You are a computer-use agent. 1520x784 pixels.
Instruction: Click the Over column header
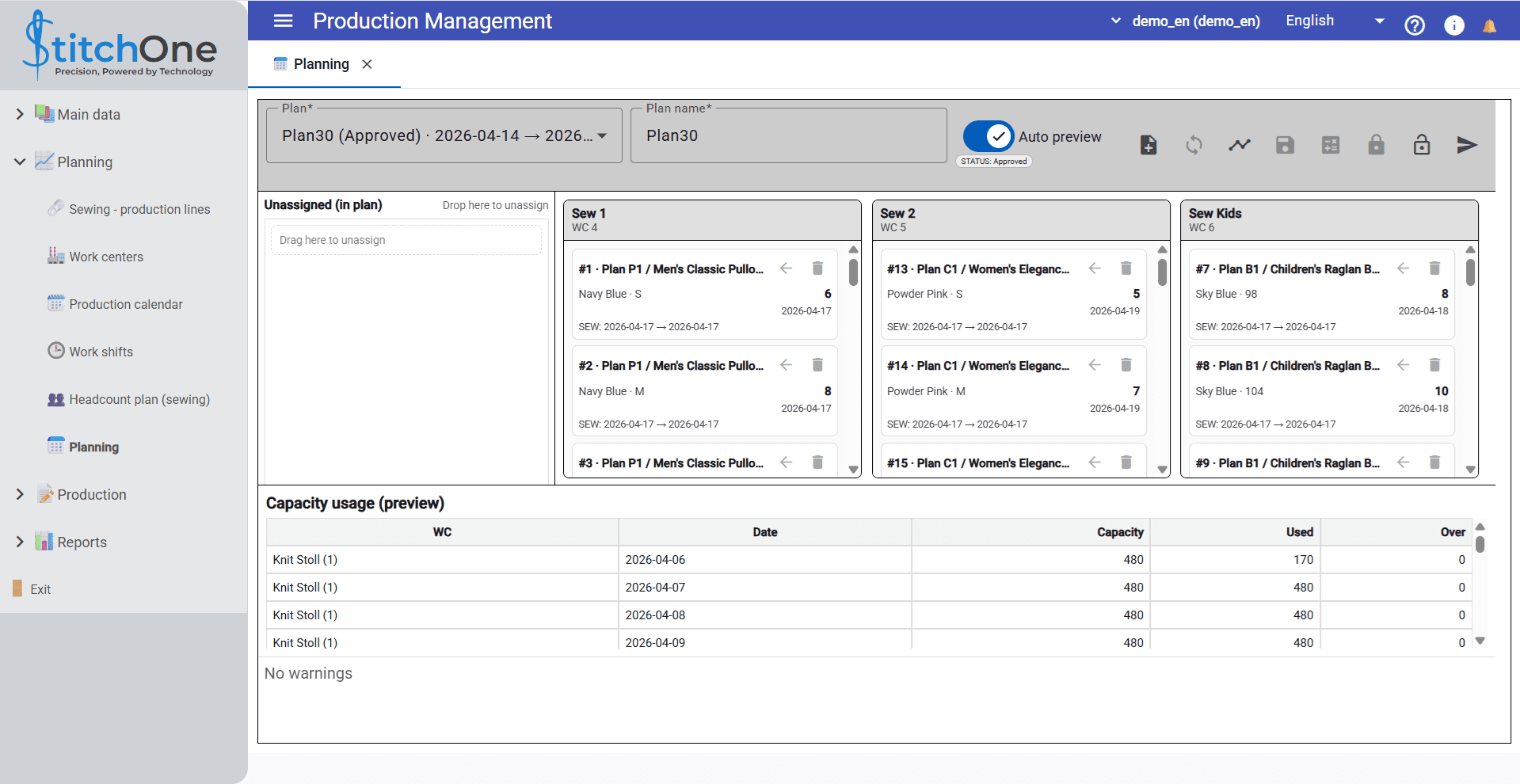pyautogui.click(x=1396, y=532)
